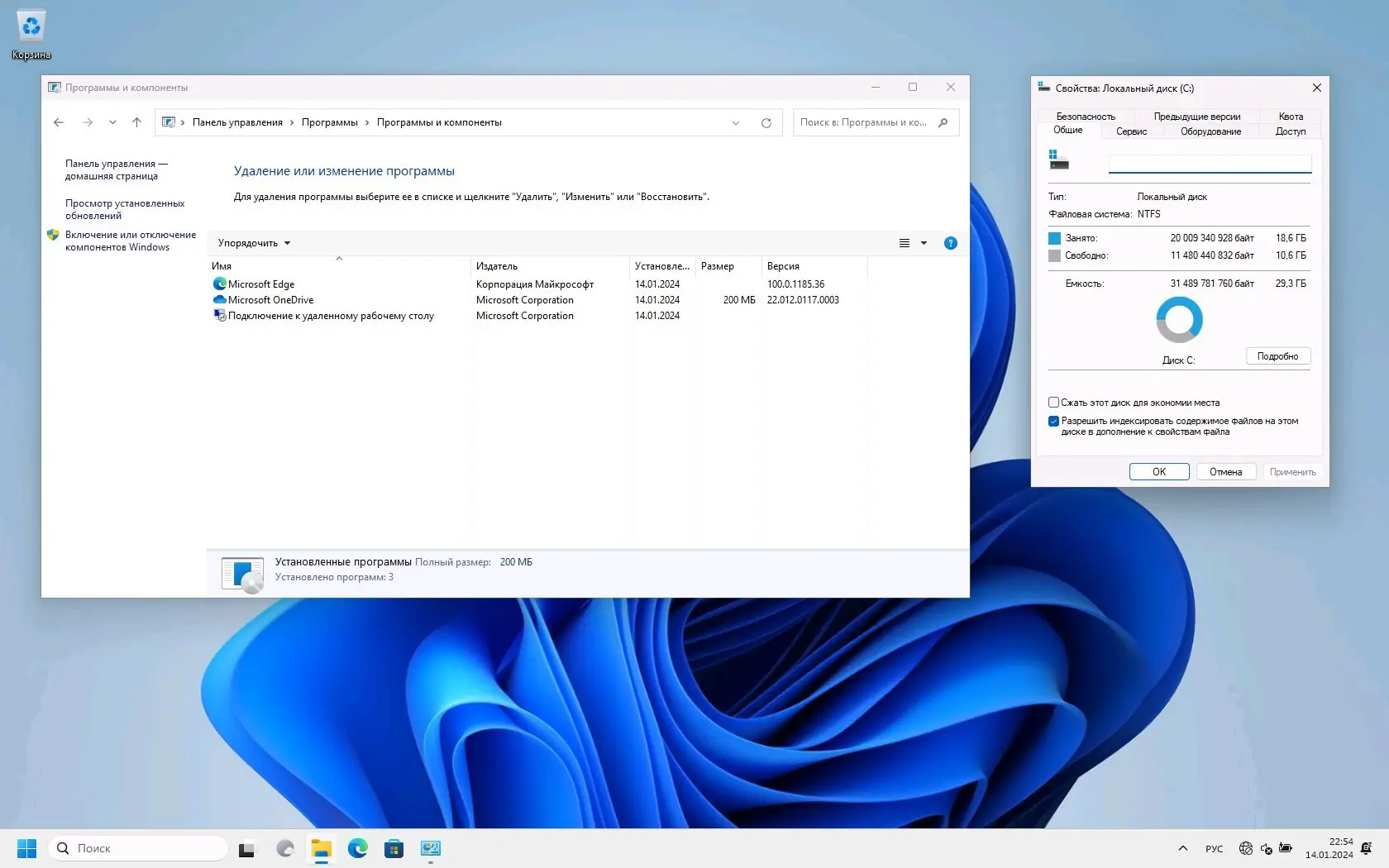Go up one level with the up arrow
1389x868 pixels.
(x=137, y=122)
